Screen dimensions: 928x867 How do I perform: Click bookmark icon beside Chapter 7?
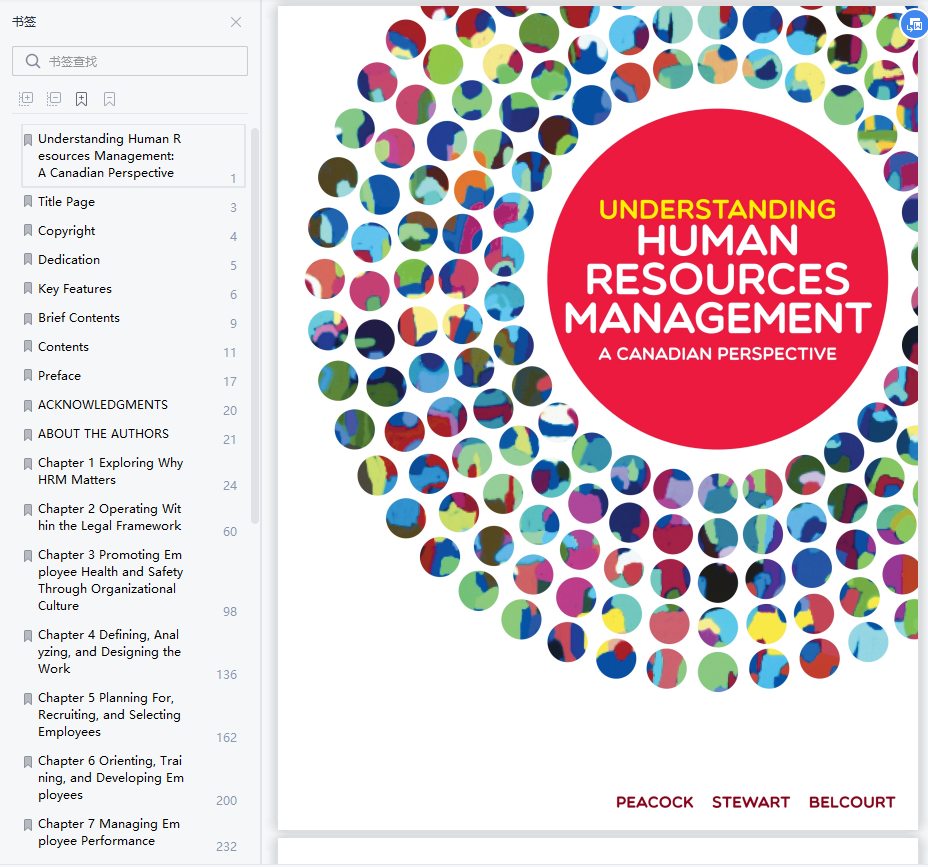point(27,825)
